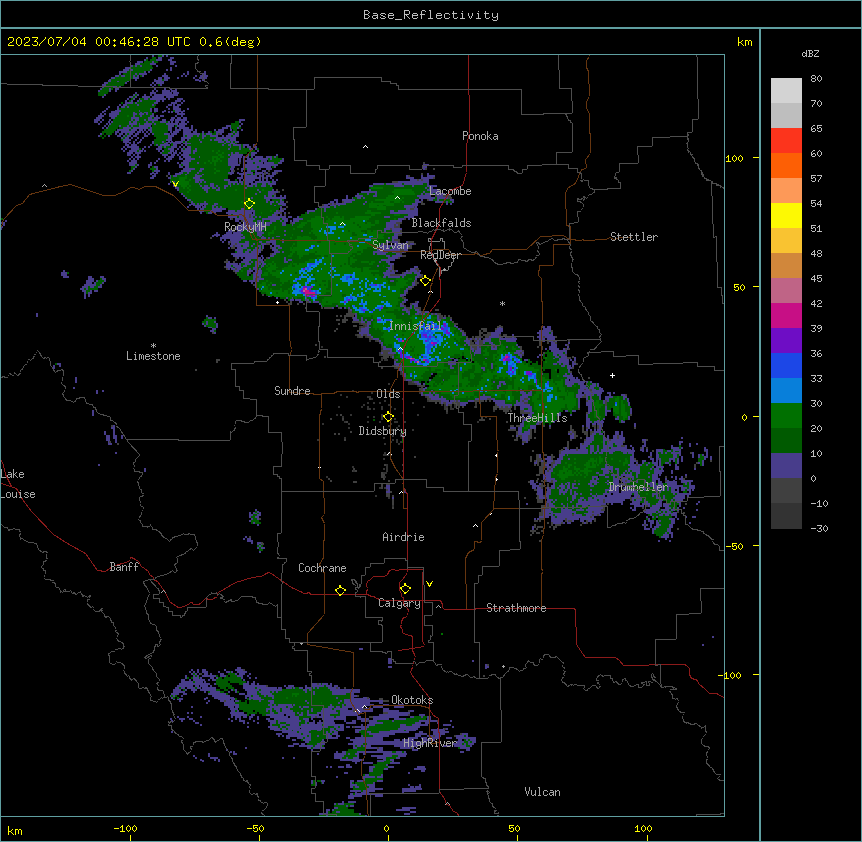Click the Vulcan town label
Image resolution: width=862 pixels, height=842 pixels.
click(542, 792)
